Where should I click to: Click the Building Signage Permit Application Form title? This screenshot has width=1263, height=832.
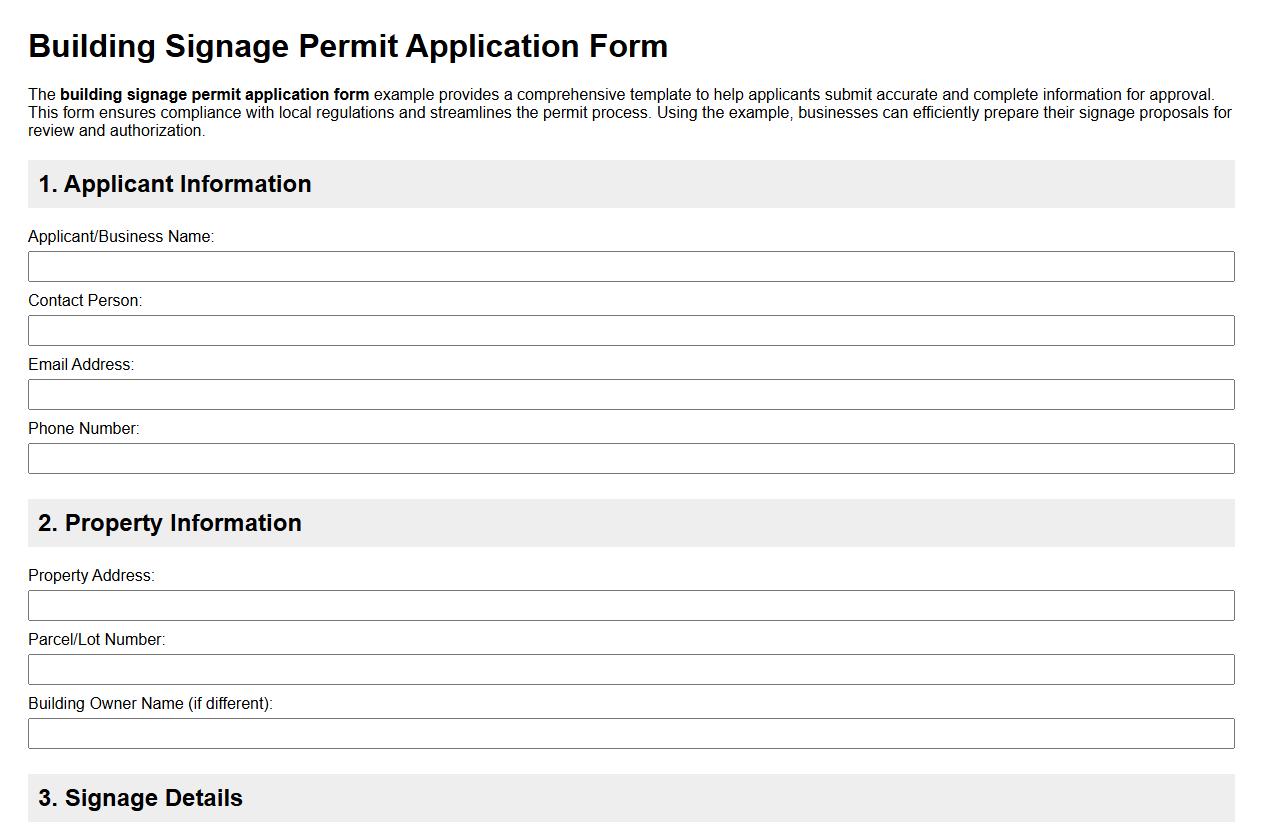348,46
